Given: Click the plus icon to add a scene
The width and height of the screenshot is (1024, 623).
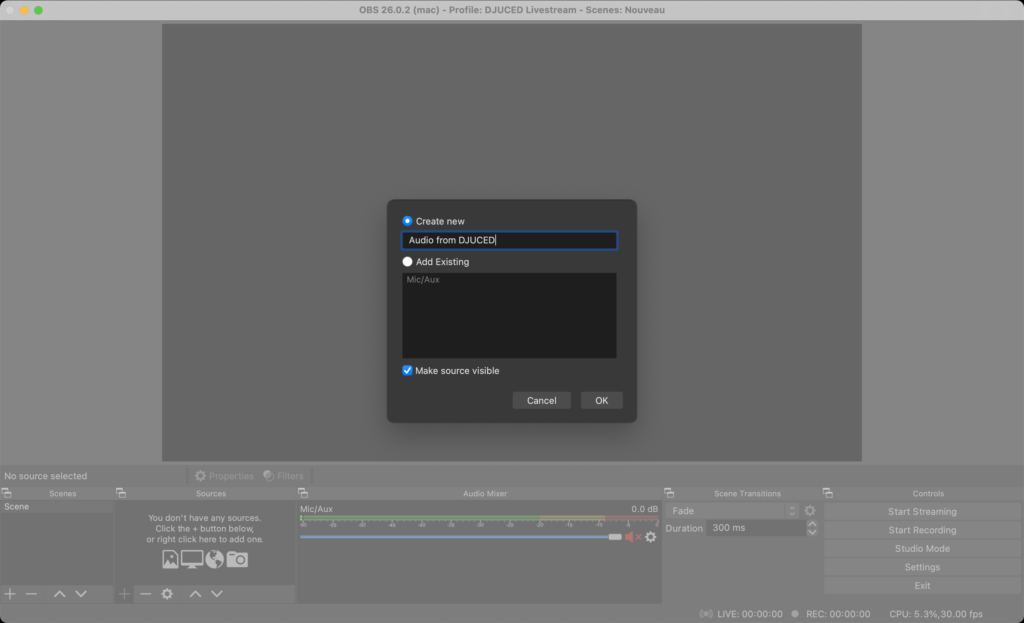Looking at the screenshot, I should [x=10, y=594].
